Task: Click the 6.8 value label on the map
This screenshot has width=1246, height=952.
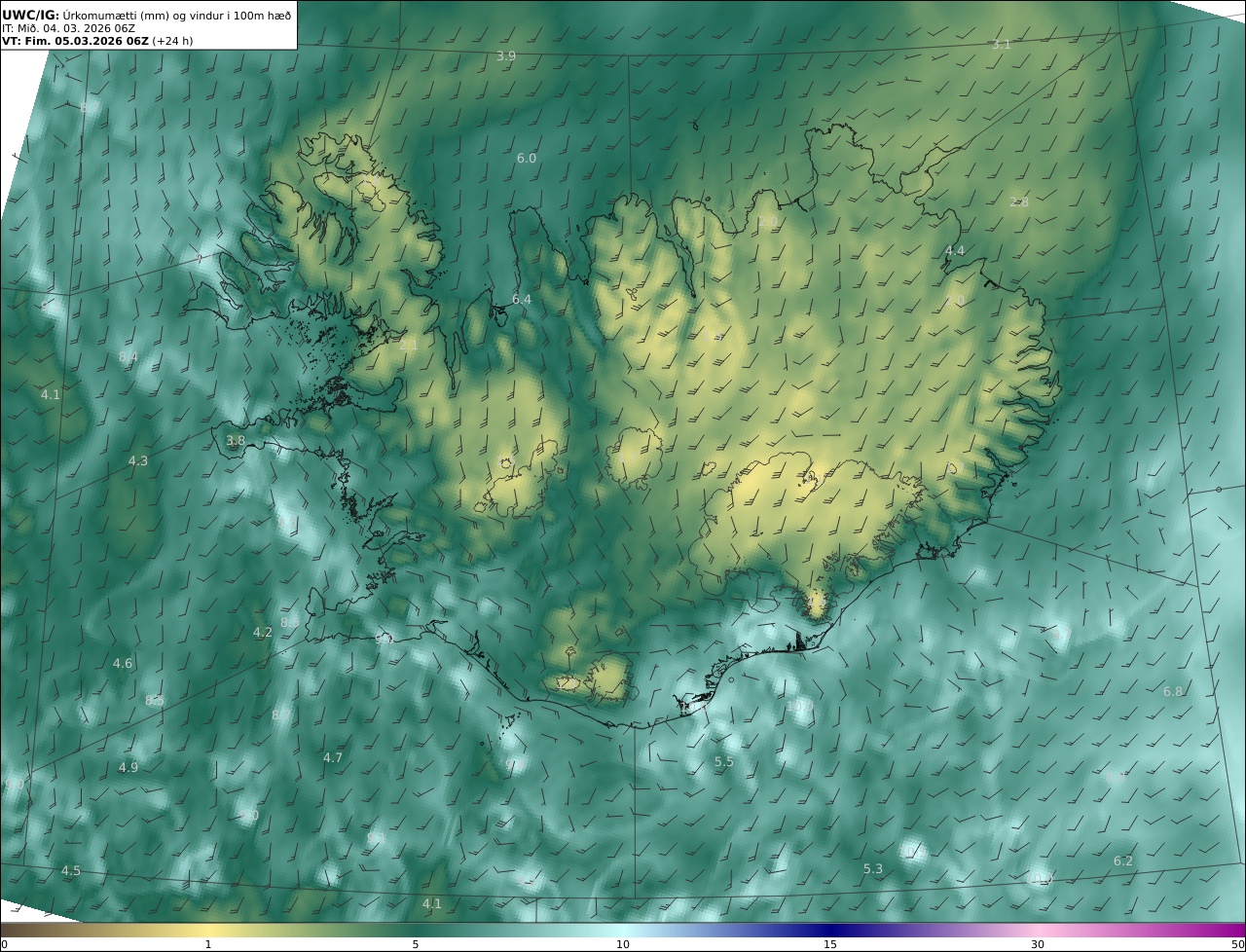Action: [1173, 692]
